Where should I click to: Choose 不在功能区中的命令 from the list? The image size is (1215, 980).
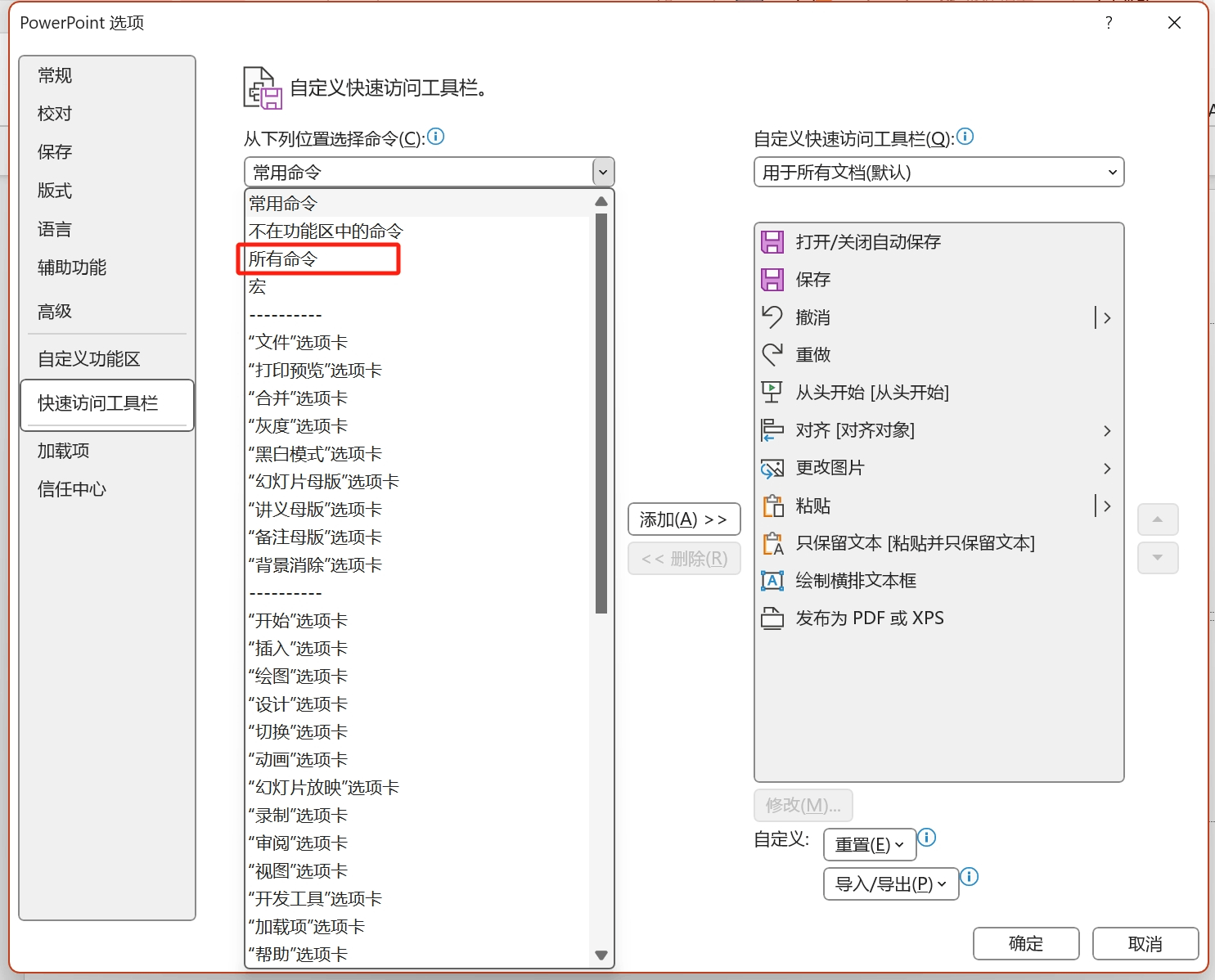point(417,232)
